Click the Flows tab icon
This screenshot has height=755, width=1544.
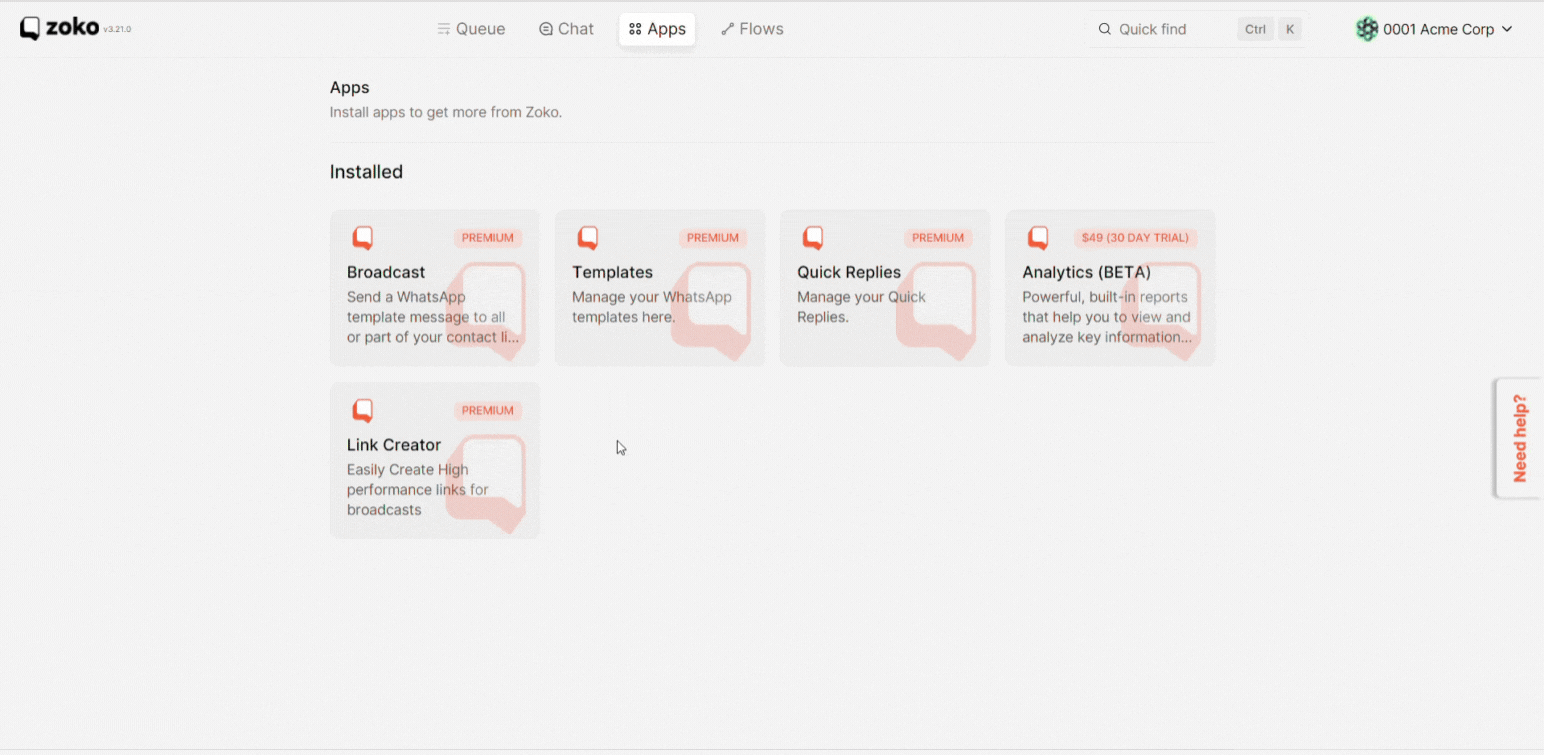[728, 29]
